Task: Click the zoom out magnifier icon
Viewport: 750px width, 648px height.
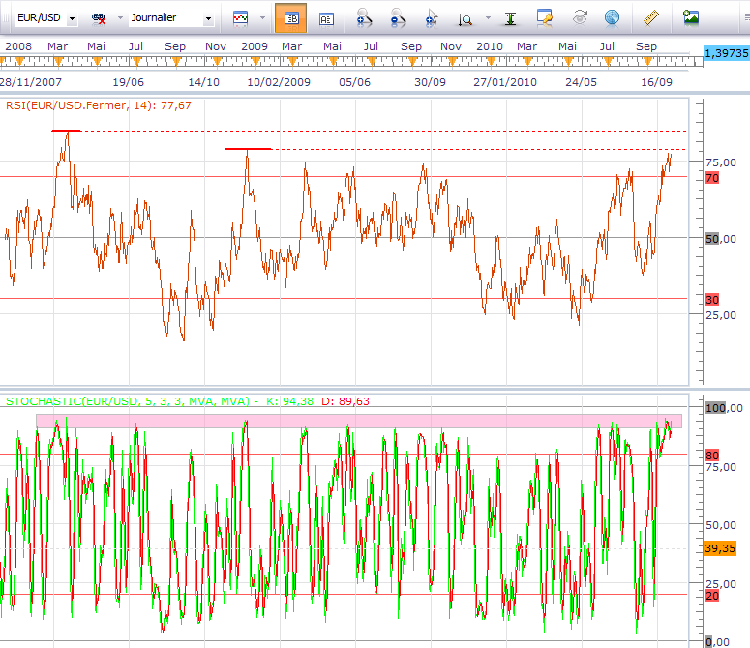Action: [398, 18]
